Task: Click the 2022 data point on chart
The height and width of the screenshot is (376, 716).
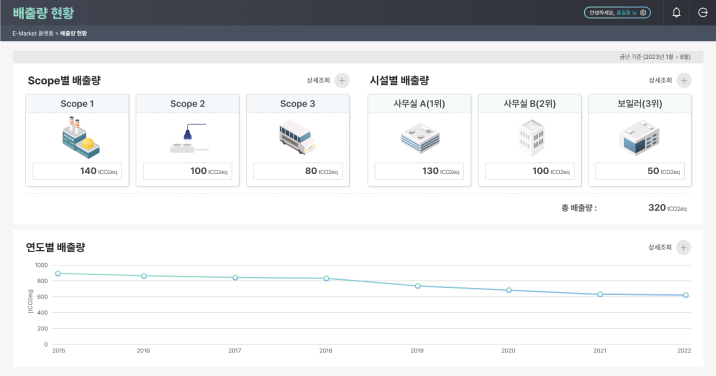Action: (685, 295)
